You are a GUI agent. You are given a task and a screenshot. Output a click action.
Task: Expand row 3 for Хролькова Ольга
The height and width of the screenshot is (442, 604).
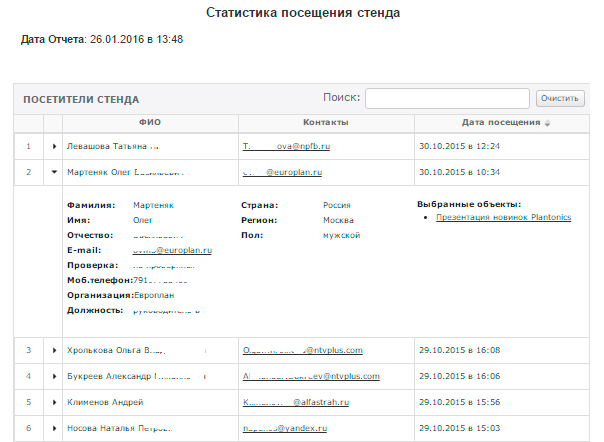pyautogui.click(x=55, y=351)
